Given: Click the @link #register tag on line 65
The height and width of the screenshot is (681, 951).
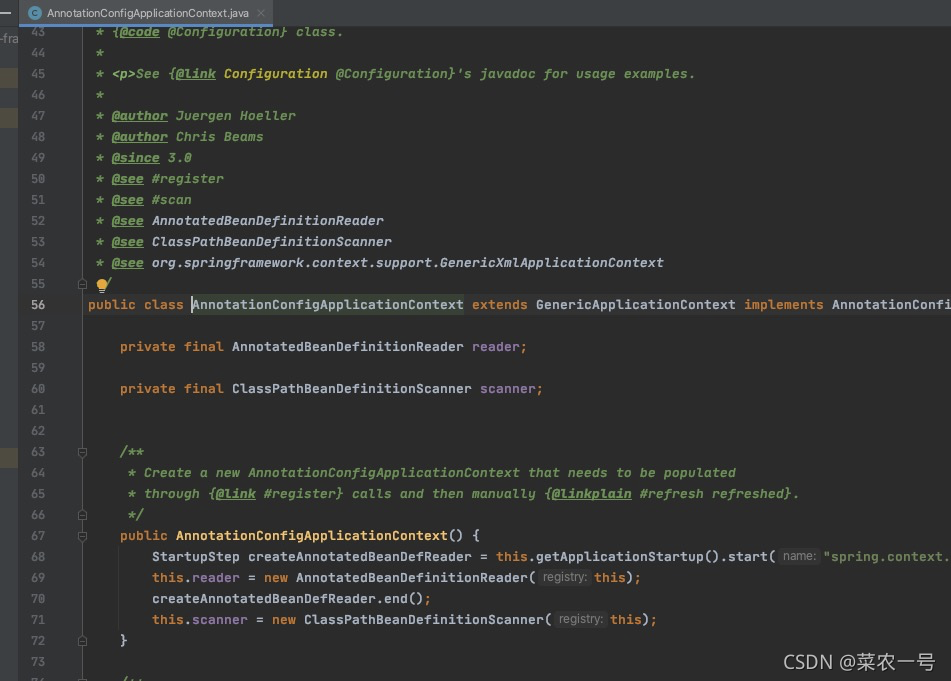Looking at the screenshot, I should tap(275, 494).
